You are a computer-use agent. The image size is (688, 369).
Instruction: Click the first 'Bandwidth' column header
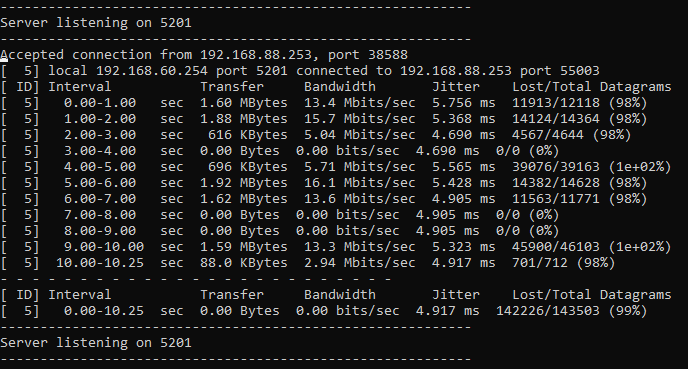[340, 87]
